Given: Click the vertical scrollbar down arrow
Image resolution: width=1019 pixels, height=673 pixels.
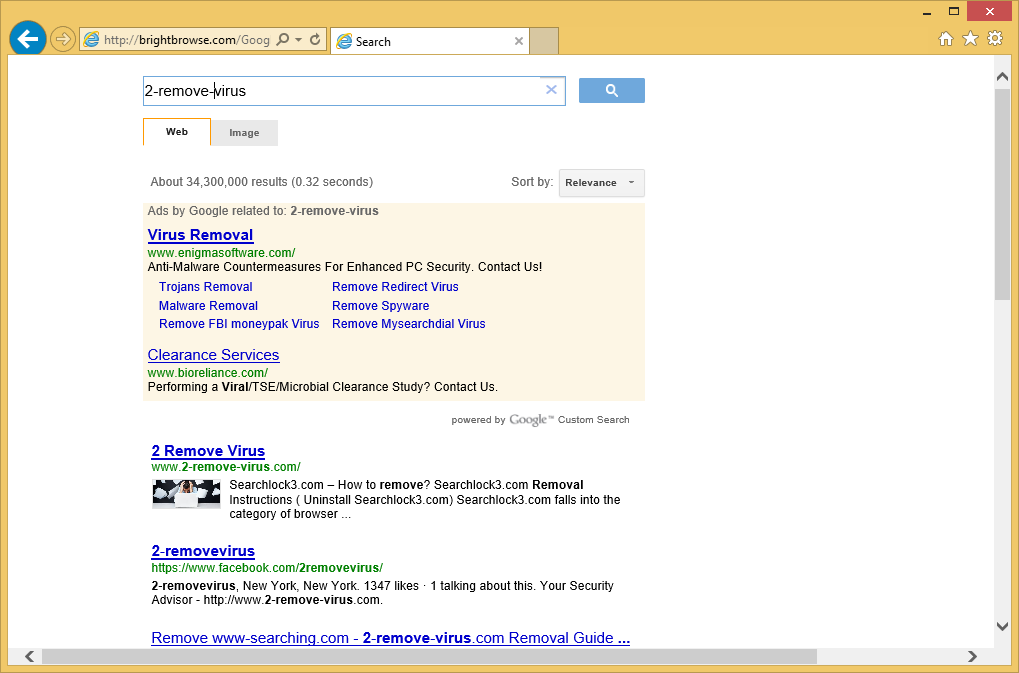Looking at the screenshot, I should click(1002, 626).
